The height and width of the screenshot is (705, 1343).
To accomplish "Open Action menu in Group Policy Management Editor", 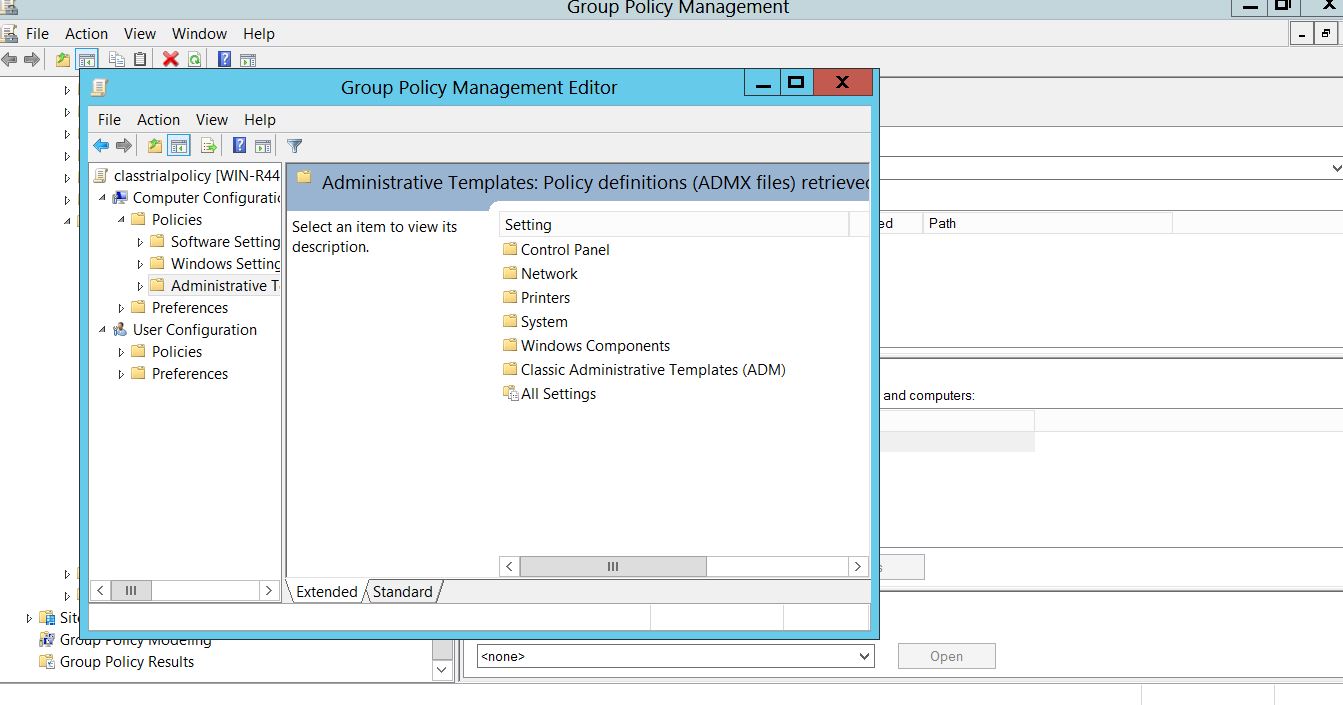I will [x=158, y=120].
